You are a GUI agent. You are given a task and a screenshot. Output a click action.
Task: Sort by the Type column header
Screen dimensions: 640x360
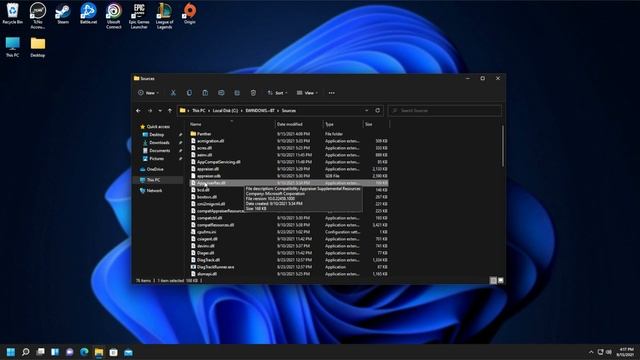(x=343, y=124)
